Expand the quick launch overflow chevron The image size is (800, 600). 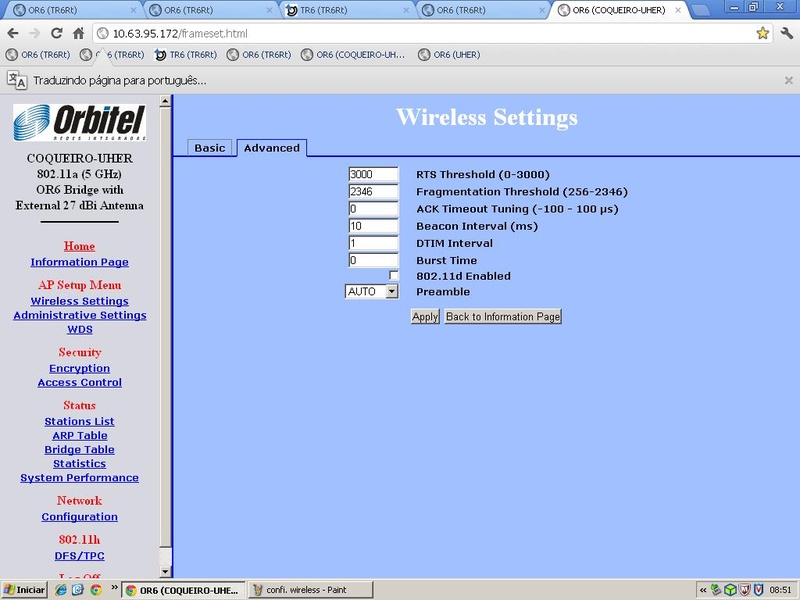point(114,588)
